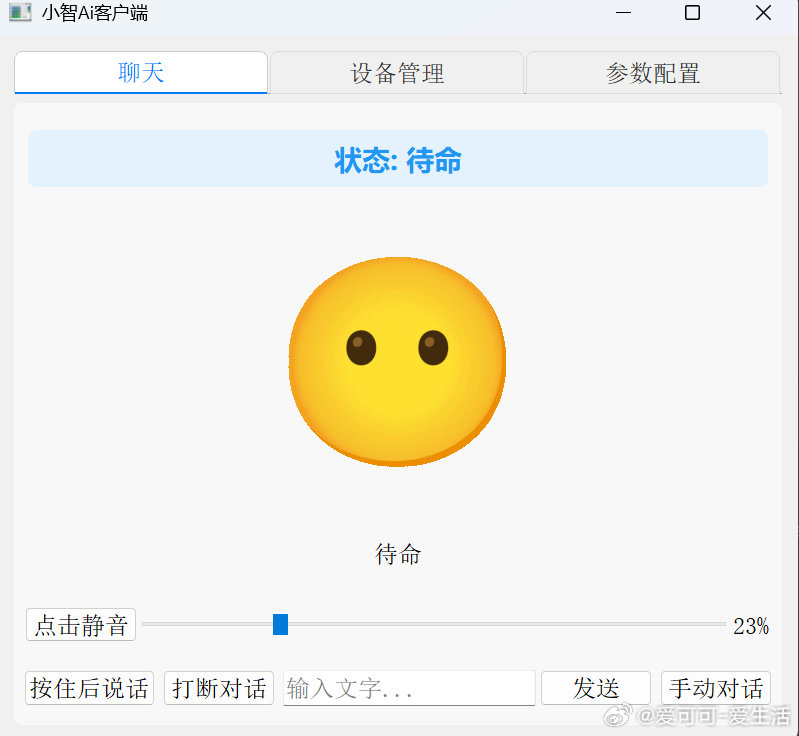
Task: Click the 待命 label below the emoji
Action: point(398,554)
